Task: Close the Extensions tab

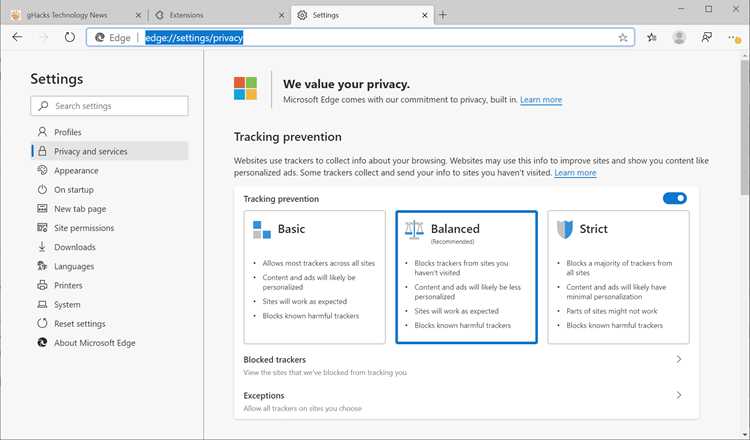Action: pos(282,15)
